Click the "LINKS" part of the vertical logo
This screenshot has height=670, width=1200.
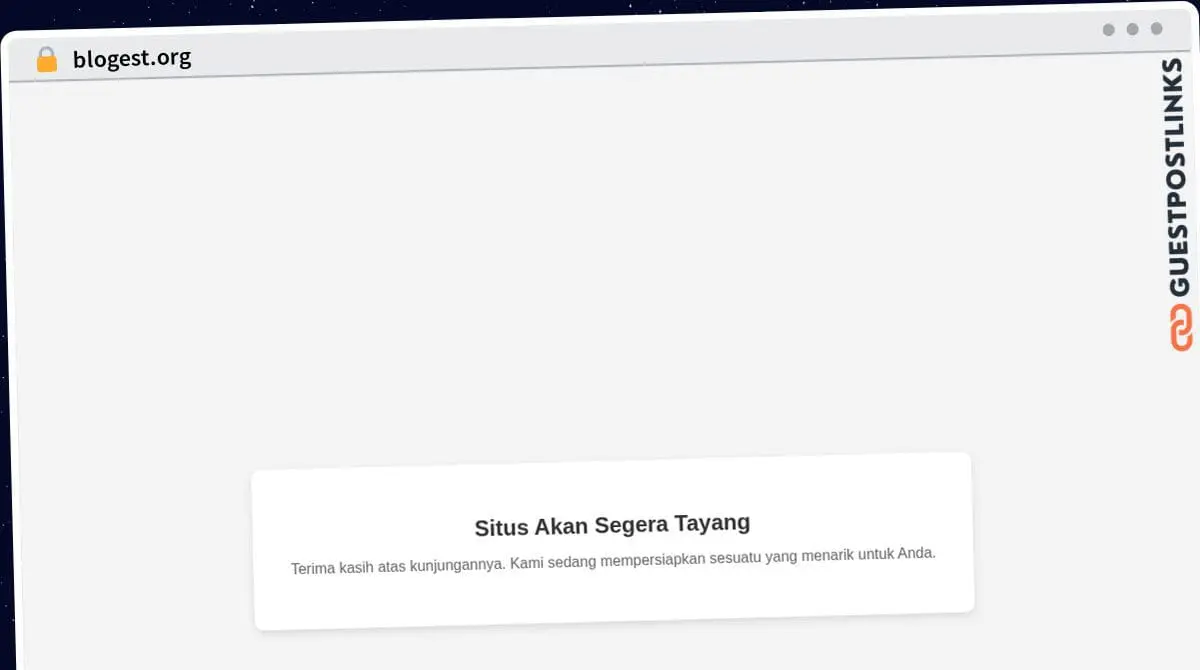(x=1180, y=100)
